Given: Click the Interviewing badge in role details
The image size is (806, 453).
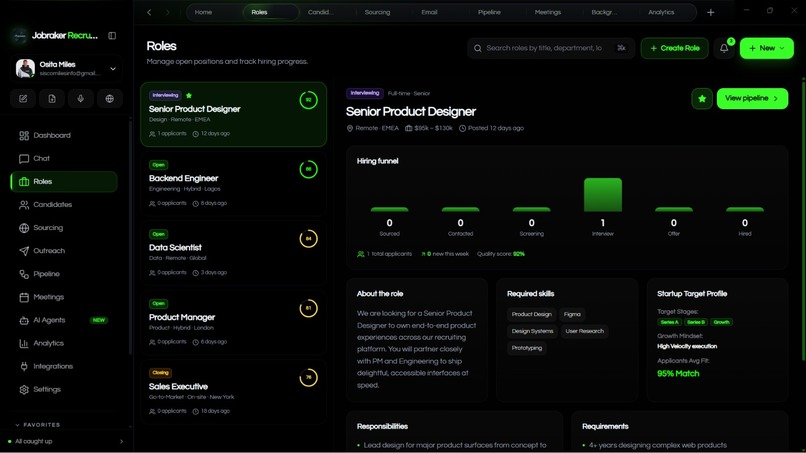Looking at the screenshot, I should point(365,93).
